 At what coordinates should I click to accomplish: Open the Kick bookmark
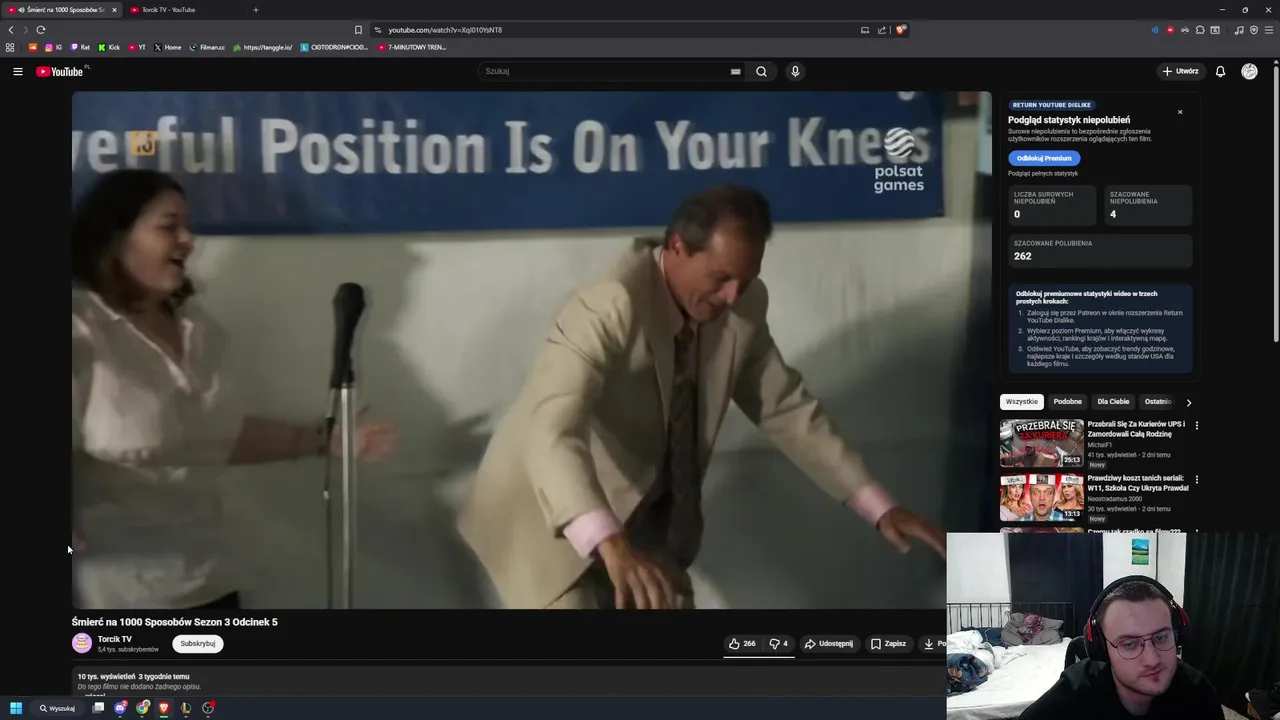tap(109, 47)
